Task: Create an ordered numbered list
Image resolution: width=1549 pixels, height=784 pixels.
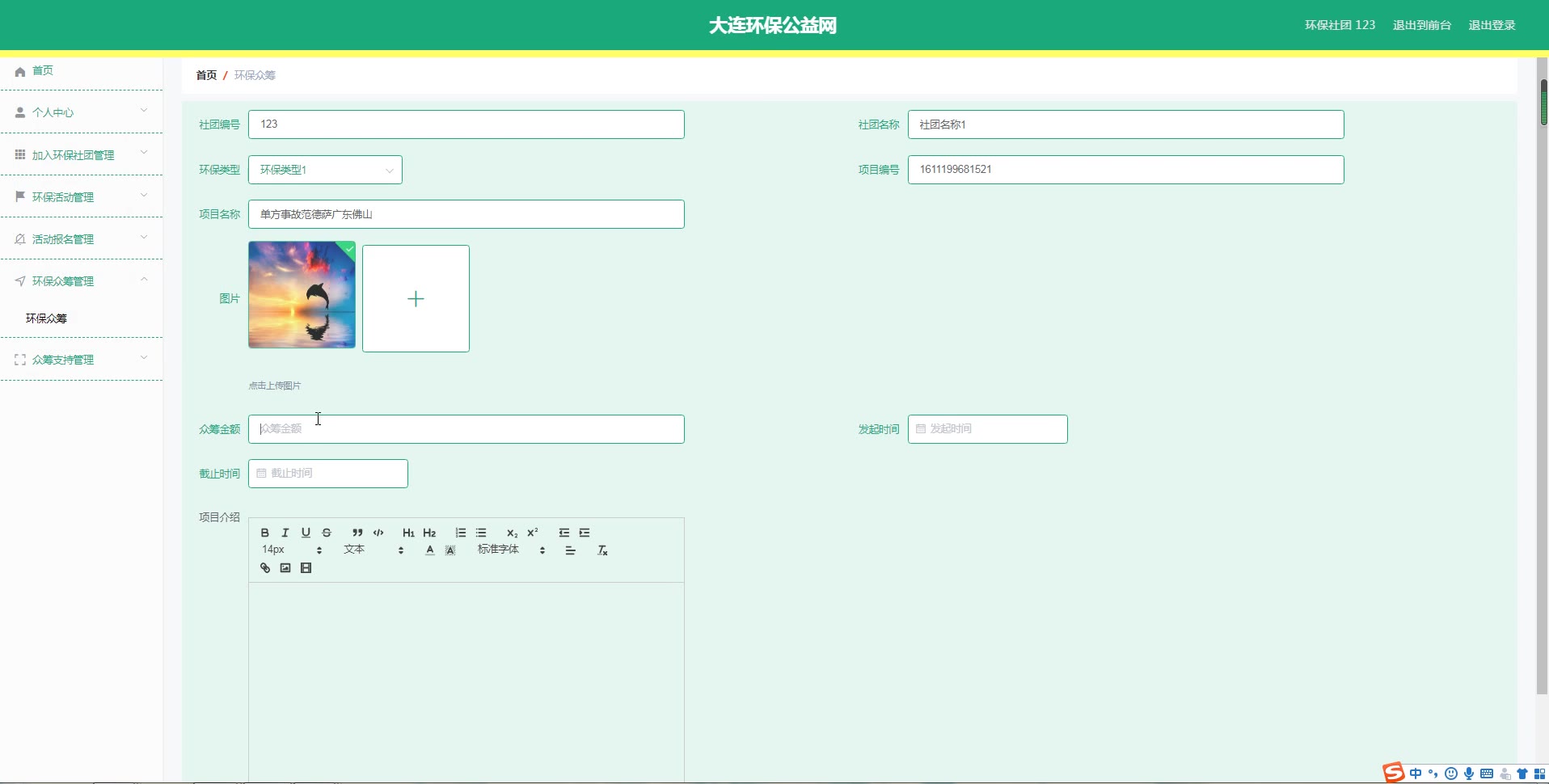Action: click(461, 533)
